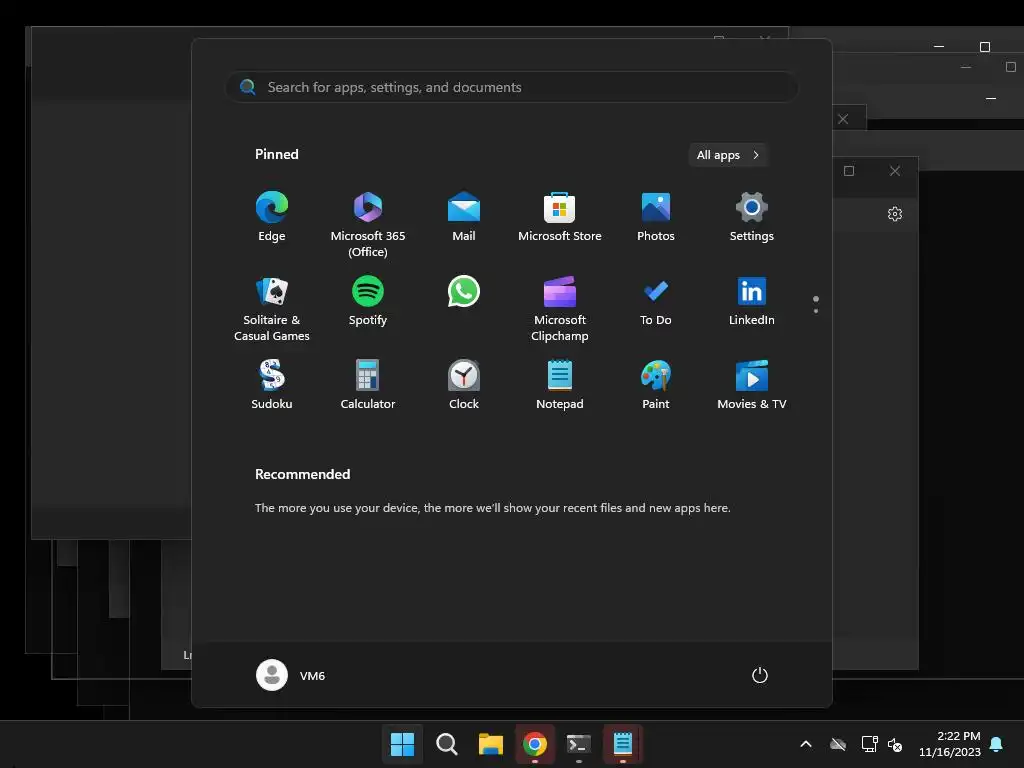Open the network status tray icon
The height and width of the screenshot is (768, 1024).
869,744
